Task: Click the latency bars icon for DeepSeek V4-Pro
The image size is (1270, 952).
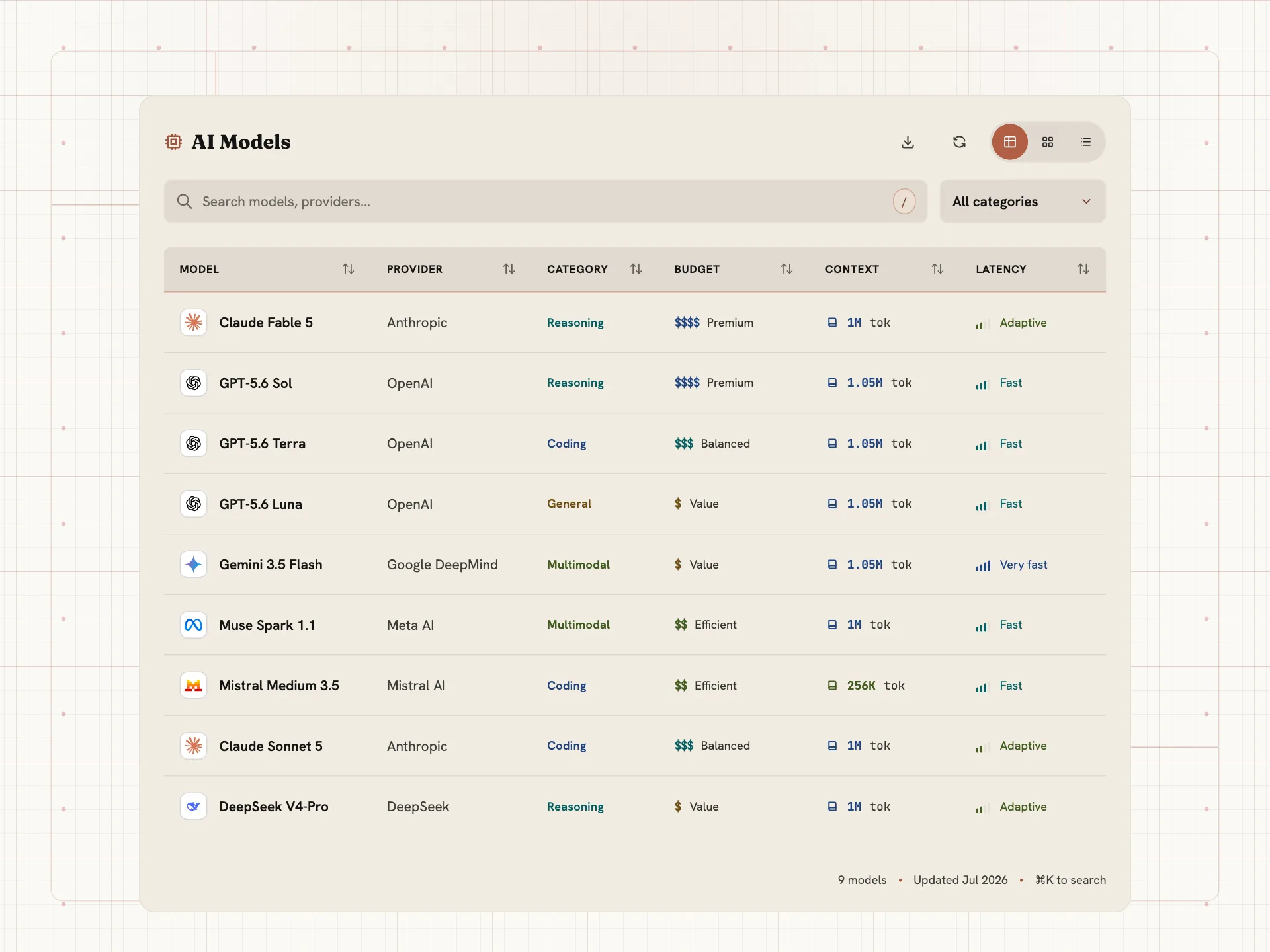Action: pyautogui.click(x=983, y=807)
